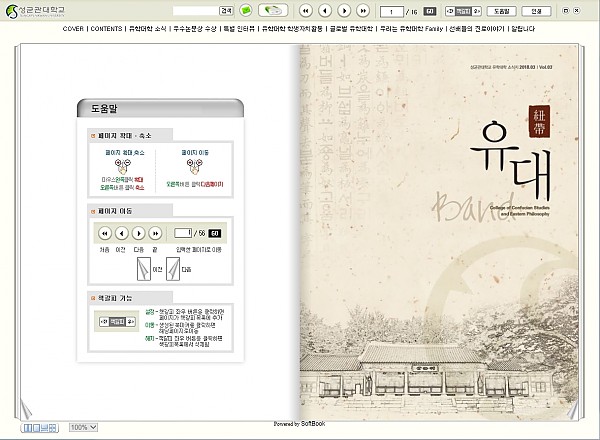Select two-page spread view icon
This screenshot has width=600, height=440.
[28, 428]
